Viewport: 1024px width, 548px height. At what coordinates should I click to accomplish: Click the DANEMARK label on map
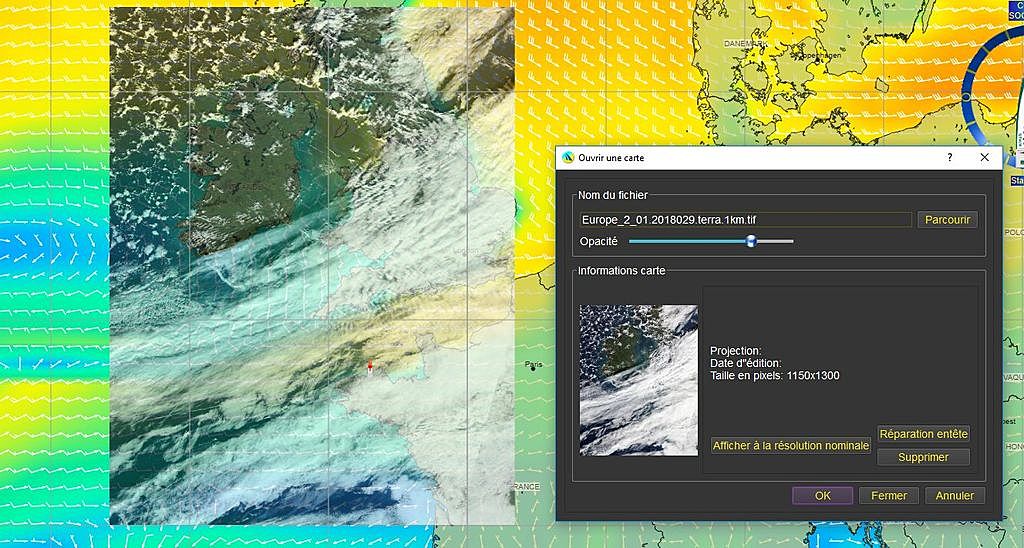[746, 43]
